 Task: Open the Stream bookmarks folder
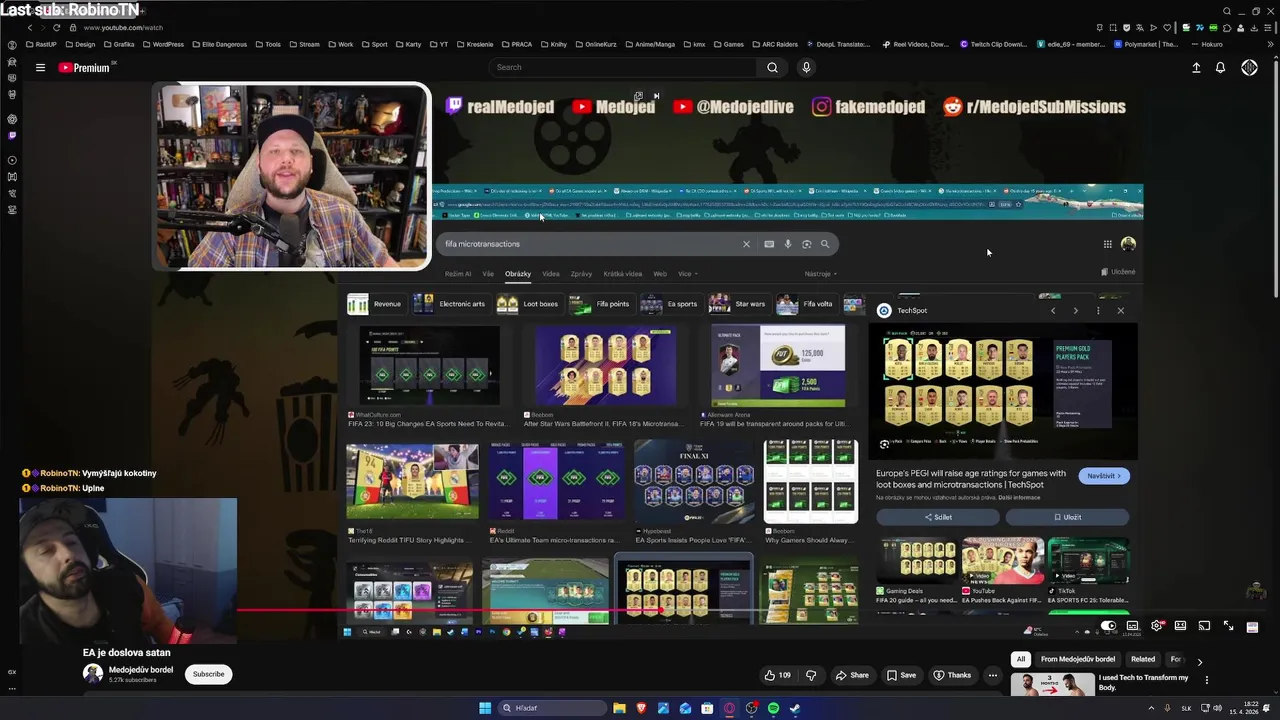(303, 44)
